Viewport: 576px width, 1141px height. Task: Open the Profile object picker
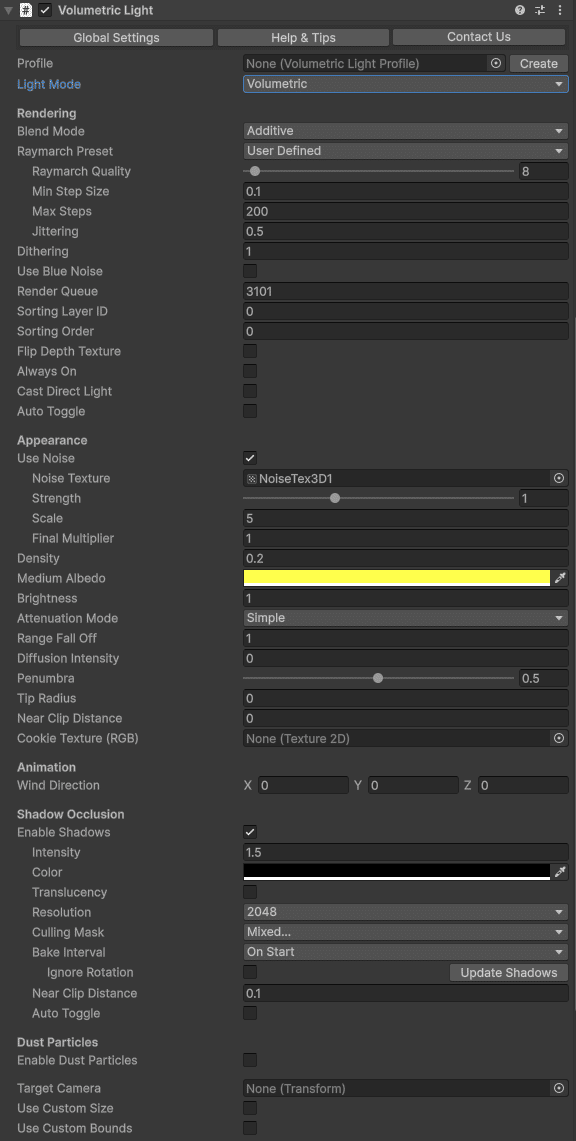[x=496, y=63]
